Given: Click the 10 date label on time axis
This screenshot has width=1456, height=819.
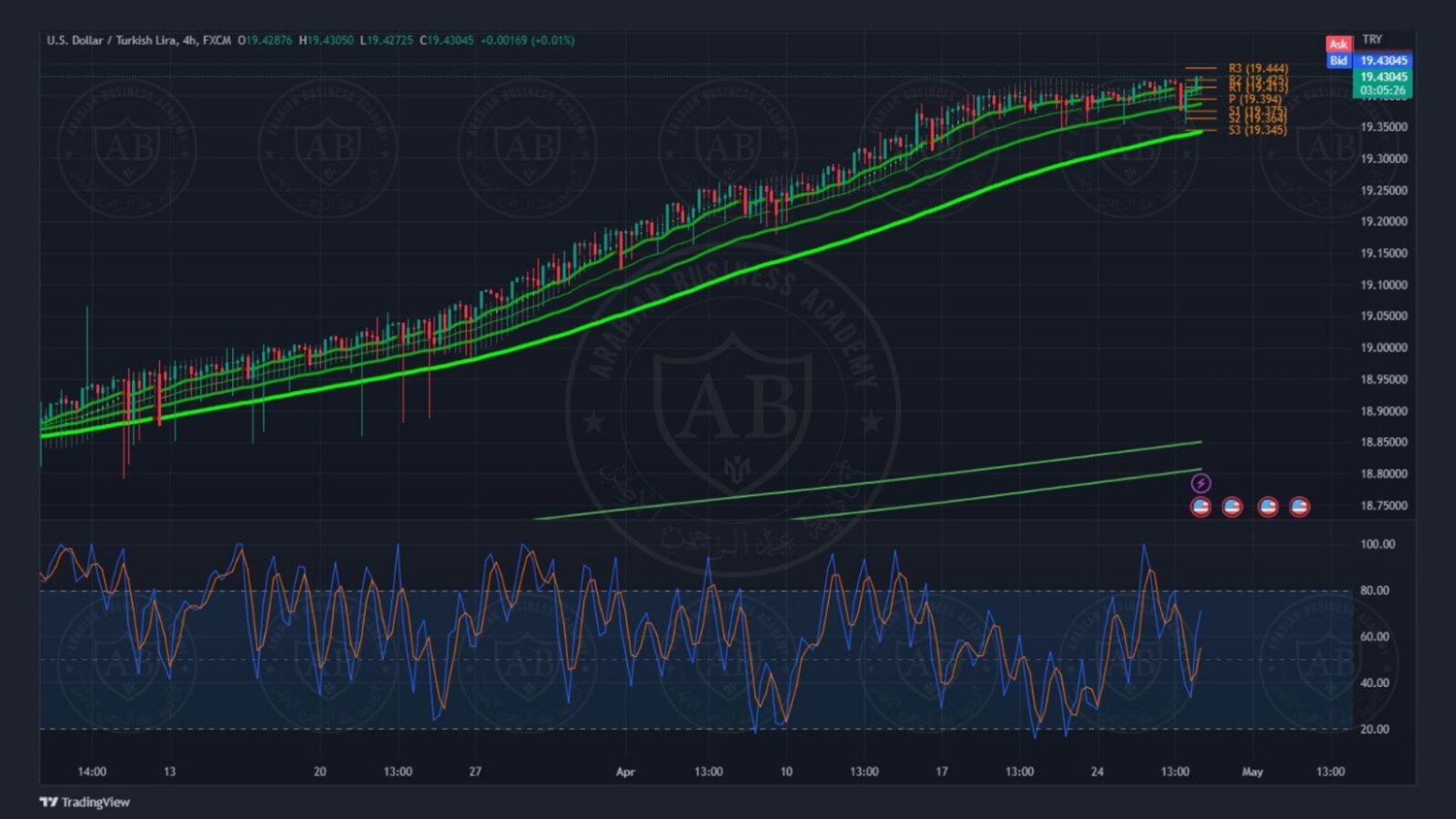Looking at the screenshot, I should (x=786, y=772).
